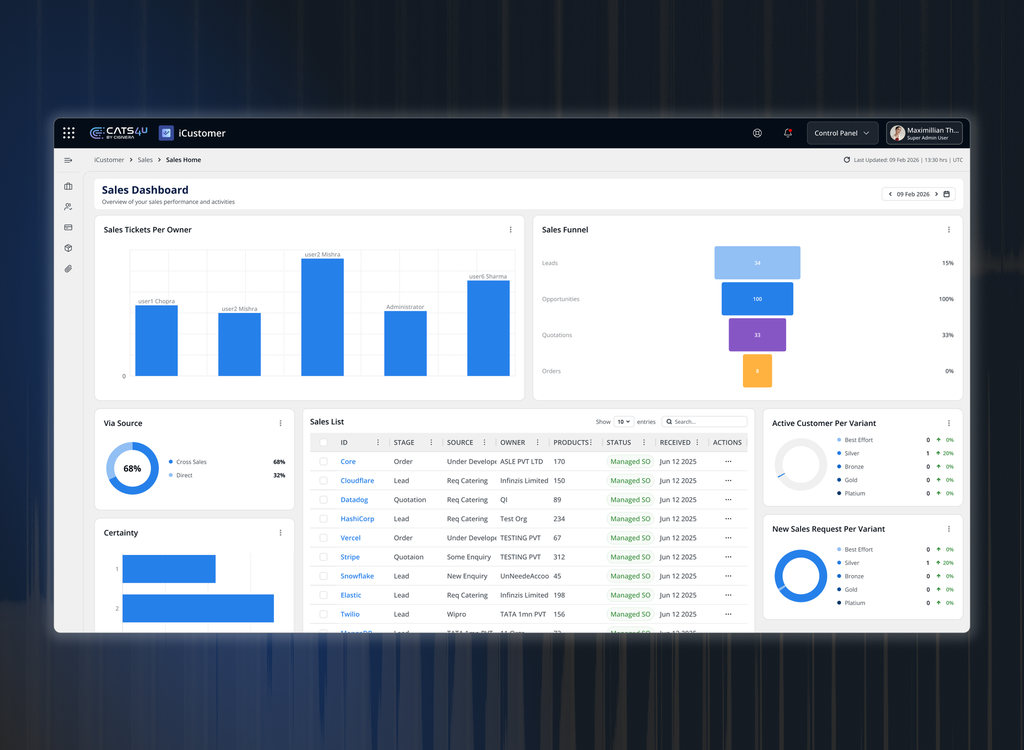The image size is (1024, 750).
Task: Open the Stripe sales record link
Action: point(350,557)
